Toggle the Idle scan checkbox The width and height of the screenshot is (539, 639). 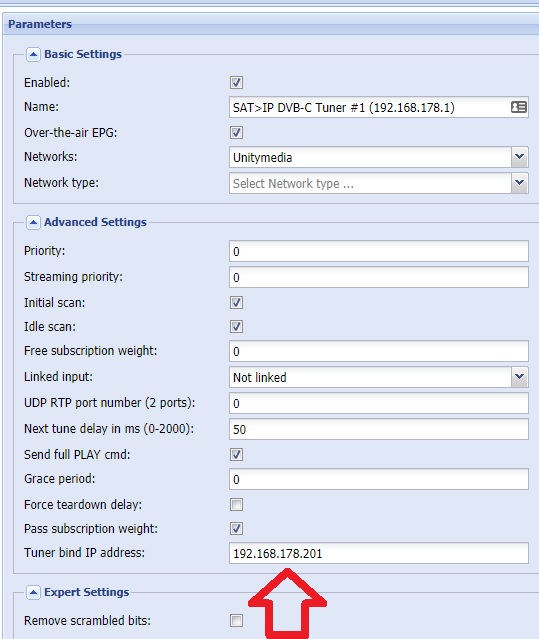(x=236, y=326)
